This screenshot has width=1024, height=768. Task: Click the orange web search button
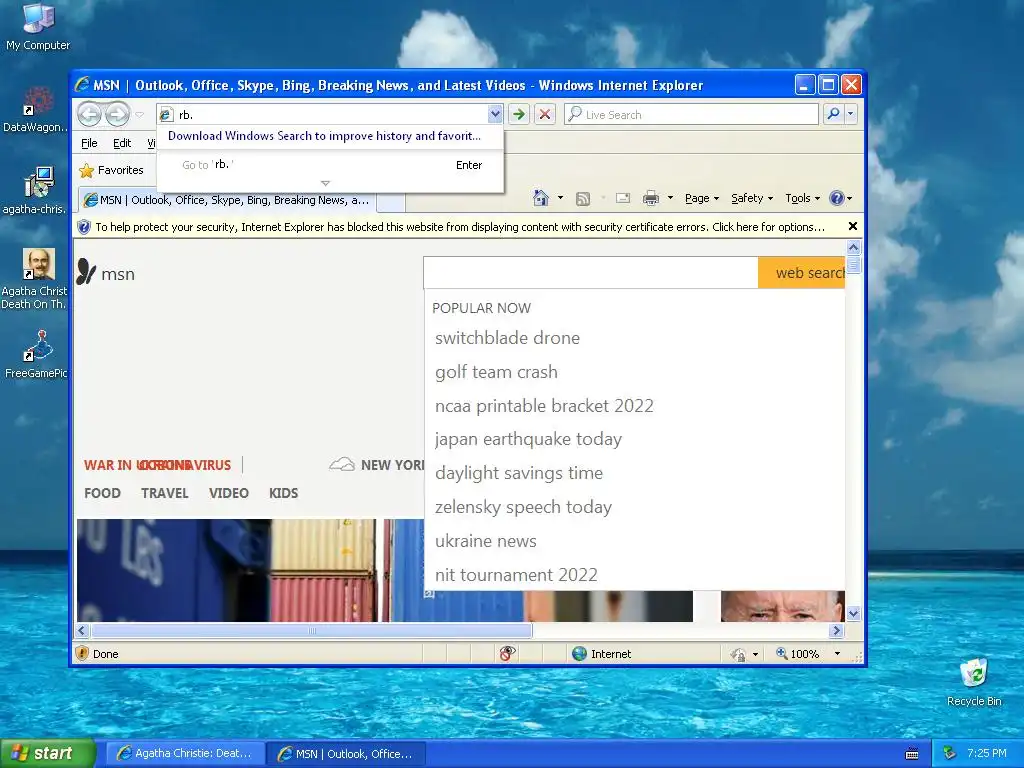tap(802, 272)
